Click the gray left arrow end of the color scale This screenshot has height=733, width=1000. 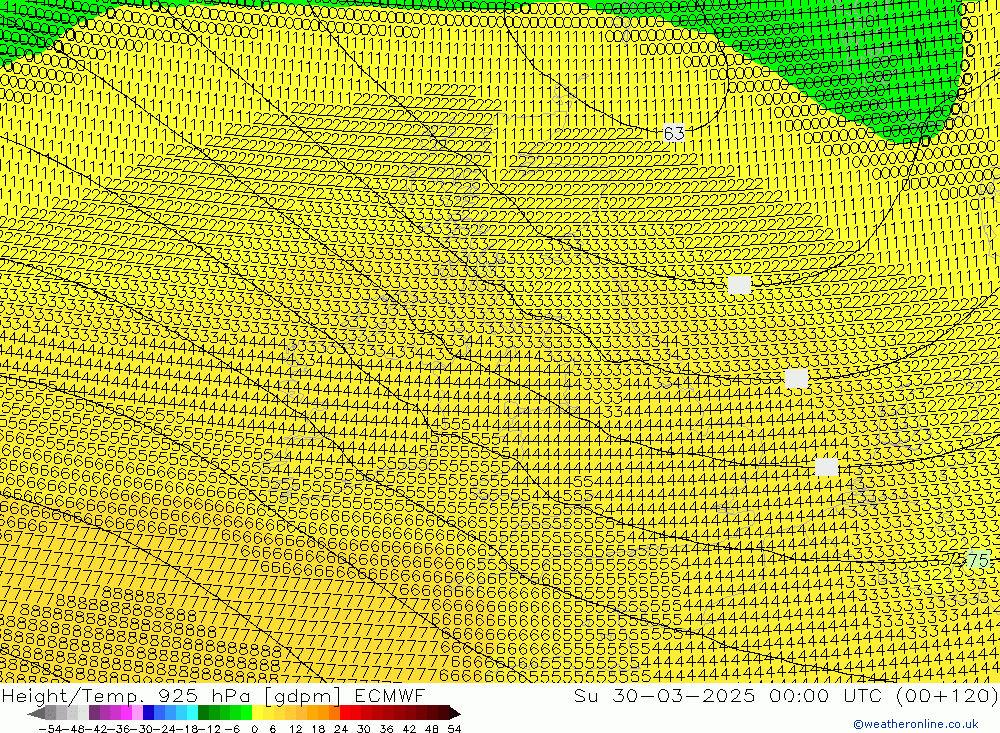coord(36,713)
